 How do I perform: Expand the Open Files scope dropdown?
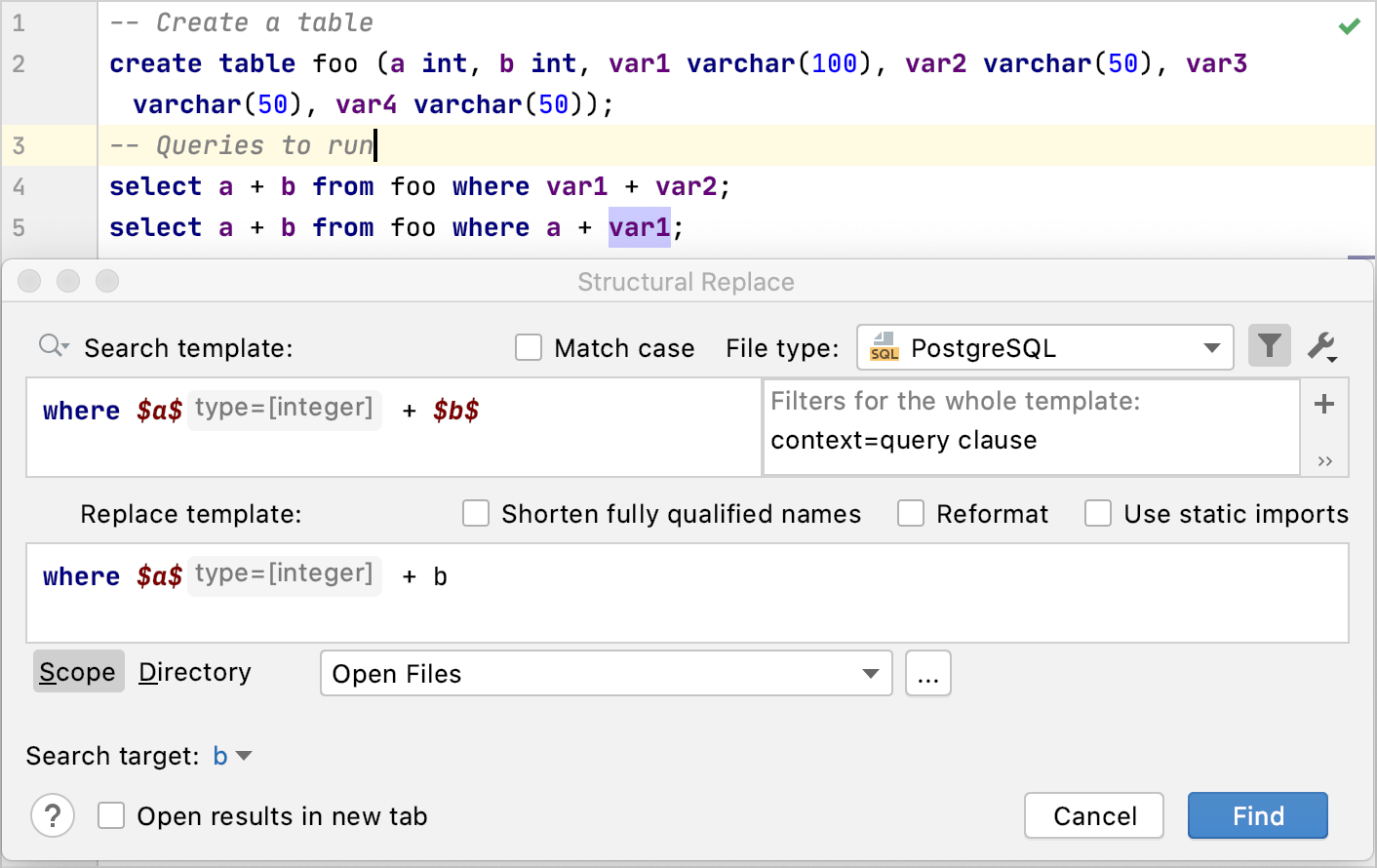(606, 674)
